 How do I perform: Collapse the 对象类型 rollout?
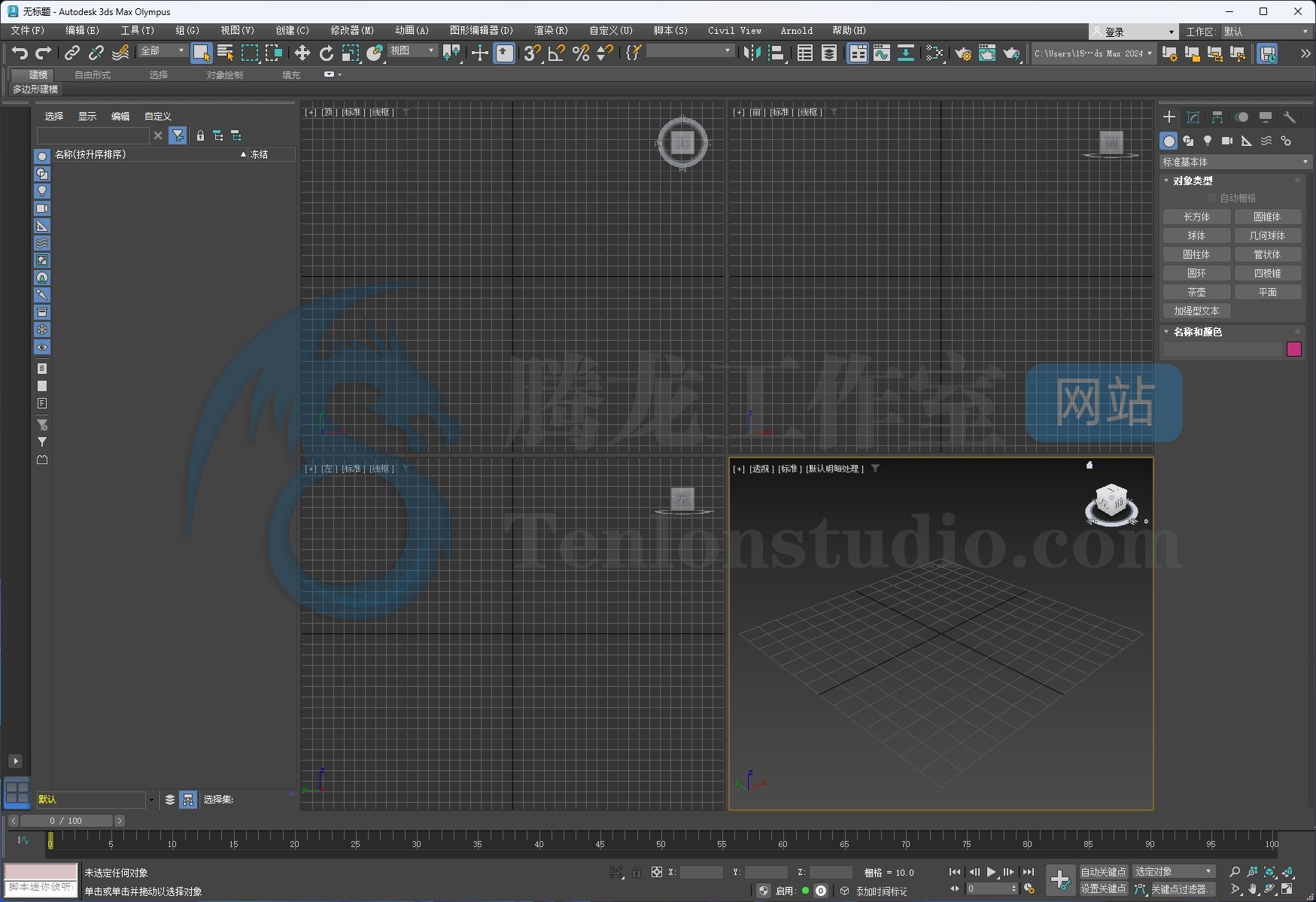1192,181
